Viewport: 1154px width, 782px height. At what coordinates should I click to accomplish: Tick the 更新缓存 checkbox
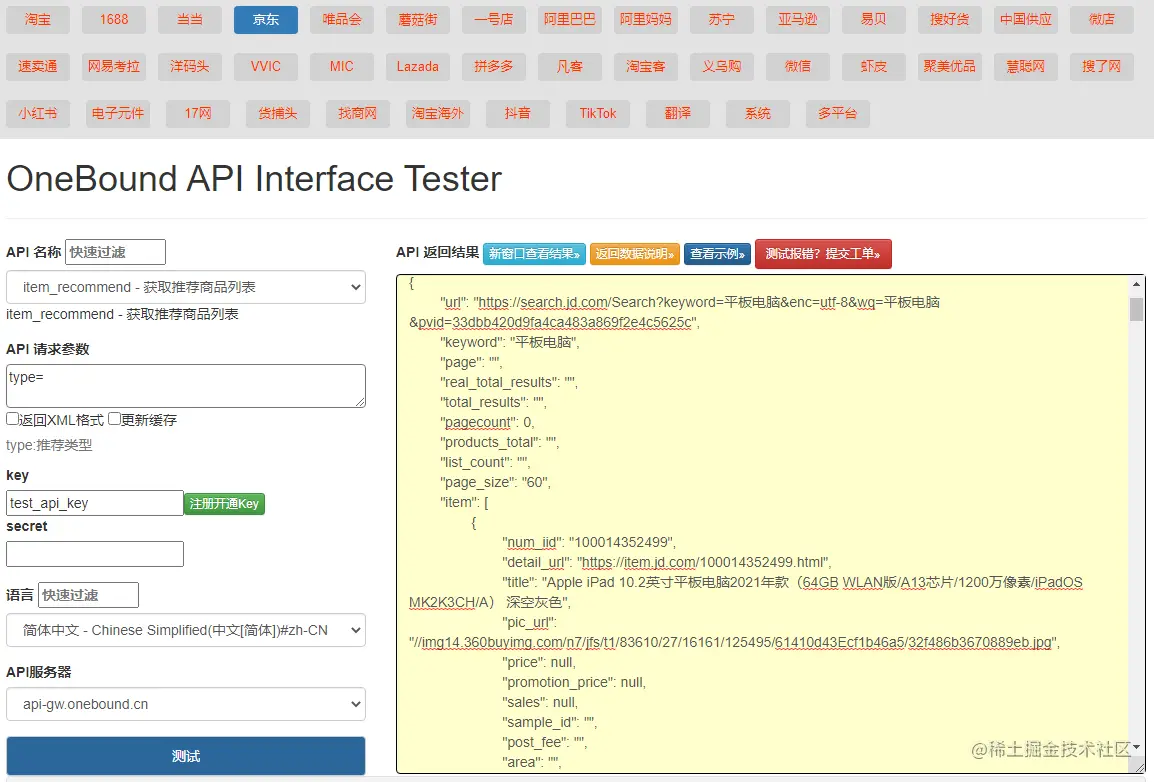[114, 419]
